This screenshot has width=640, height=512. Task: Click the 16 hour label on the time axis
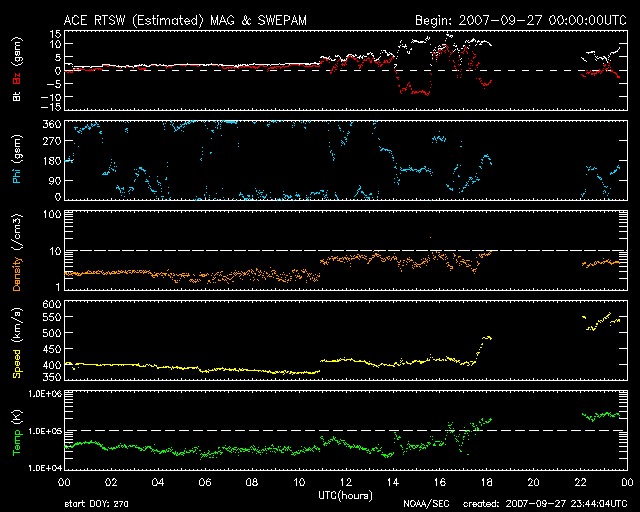point(440,483)
